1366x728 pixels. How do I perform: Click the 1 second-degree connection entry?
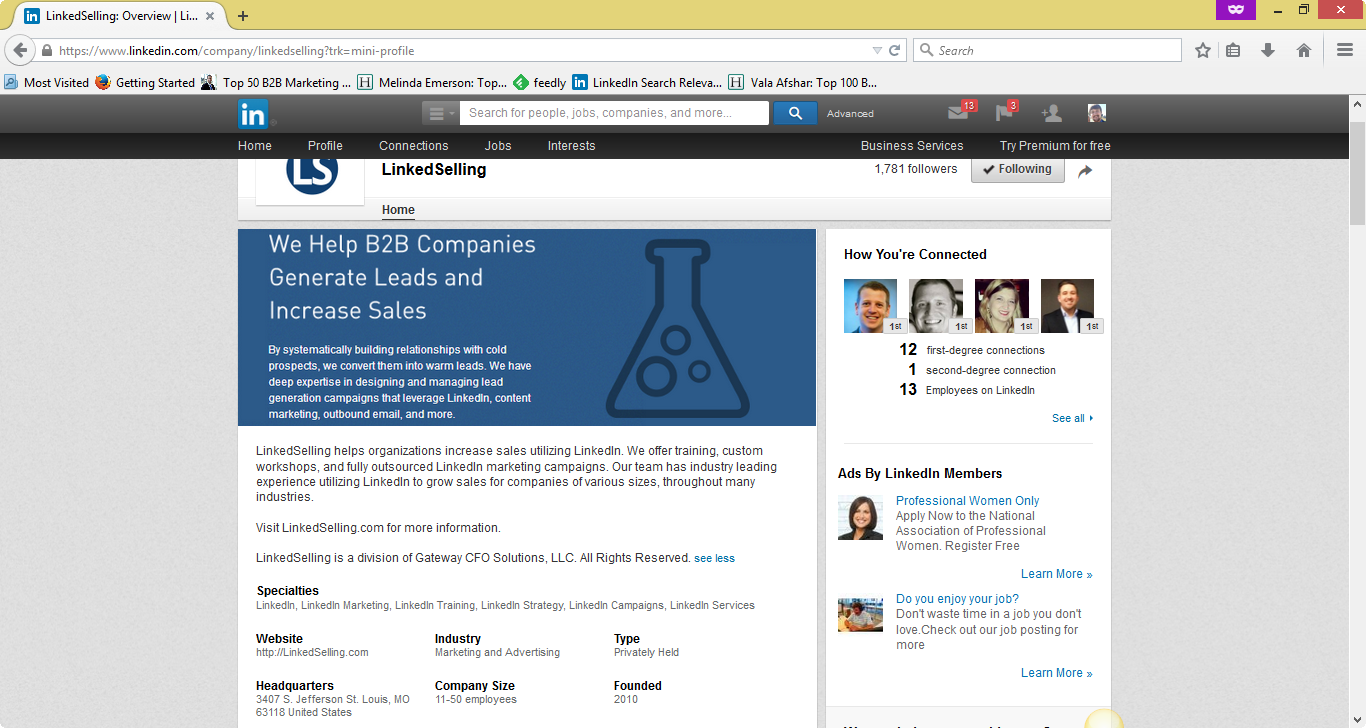pyautogui.click(x=982, y=370)
